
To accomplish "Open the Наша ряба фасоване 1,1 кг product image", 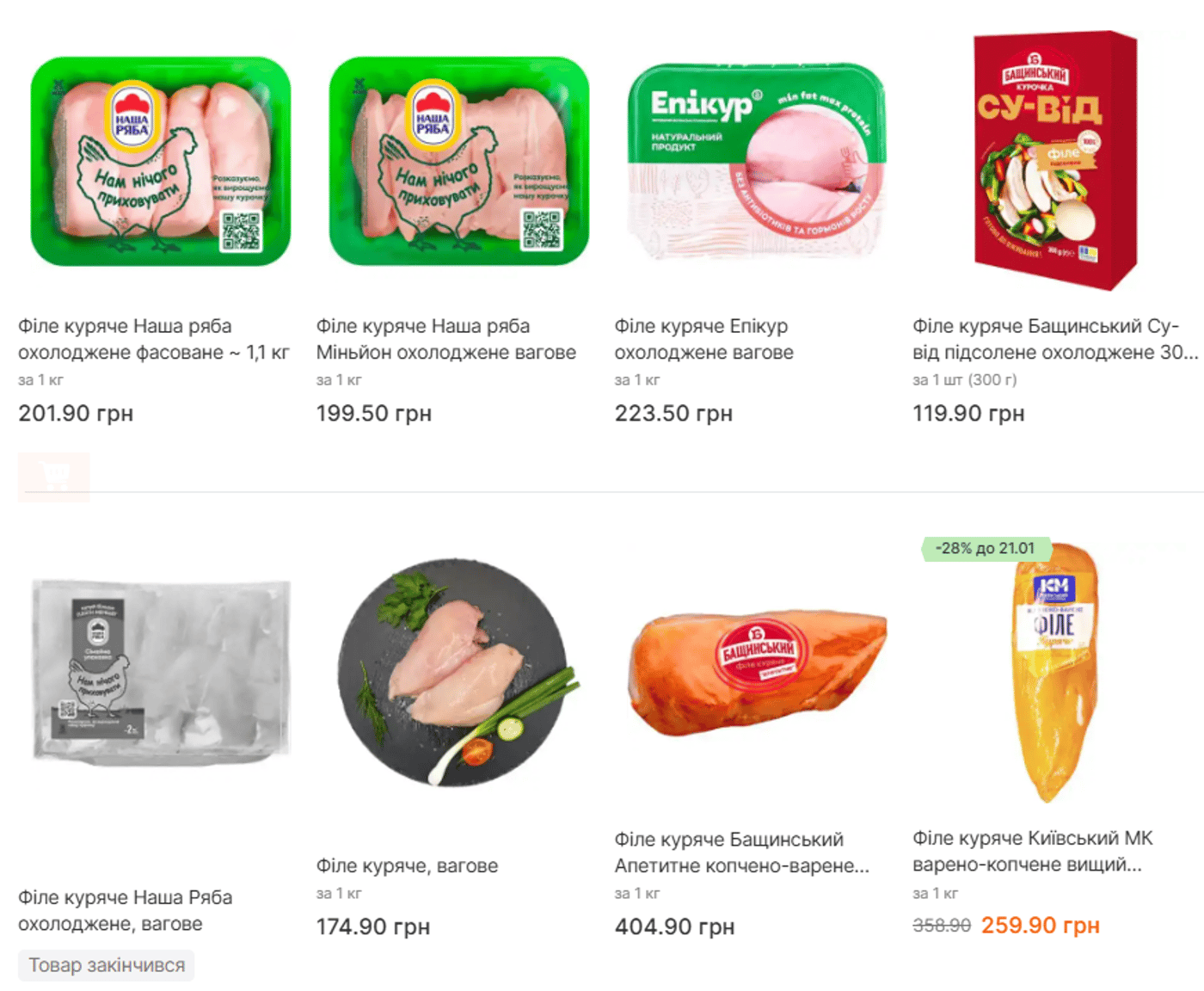I will pyautogui.click(x=161, y=161).
